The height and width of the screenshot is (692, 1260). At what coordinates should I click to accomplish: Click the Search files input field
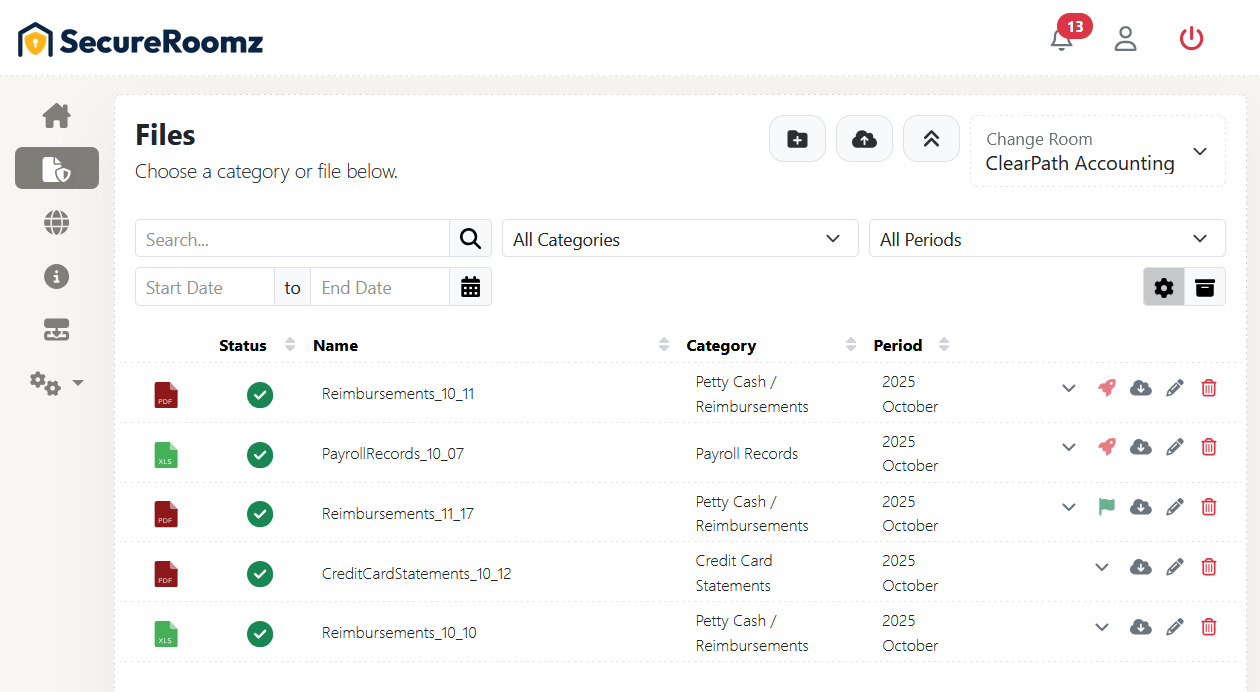click(x=292, y=239)
